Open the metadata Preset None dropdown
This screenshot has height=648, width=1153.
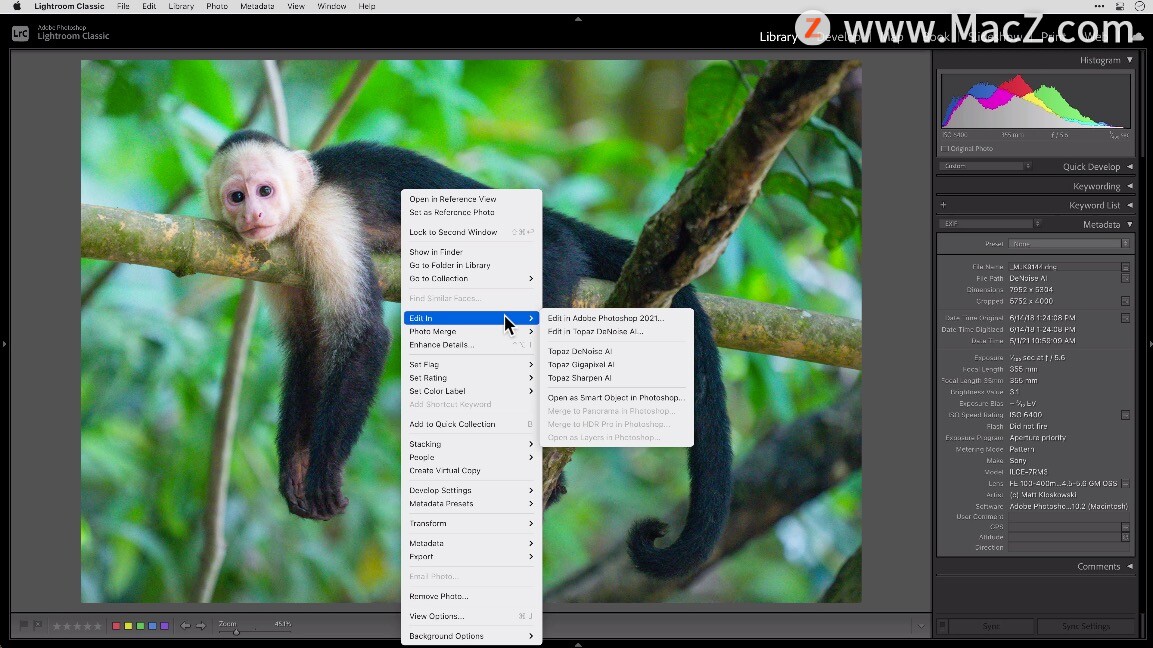[x=1069, y=243]
